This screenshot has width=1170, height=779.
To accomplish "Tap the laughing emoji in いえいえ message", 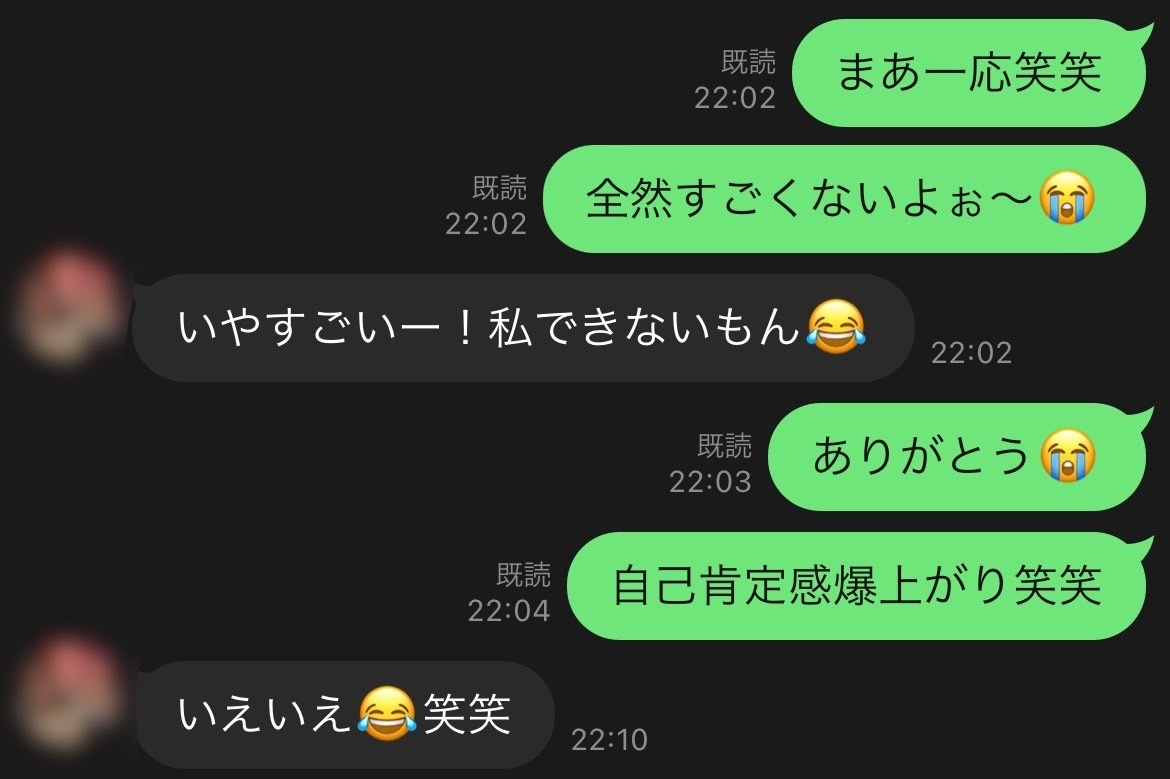I will coord(387,714).
